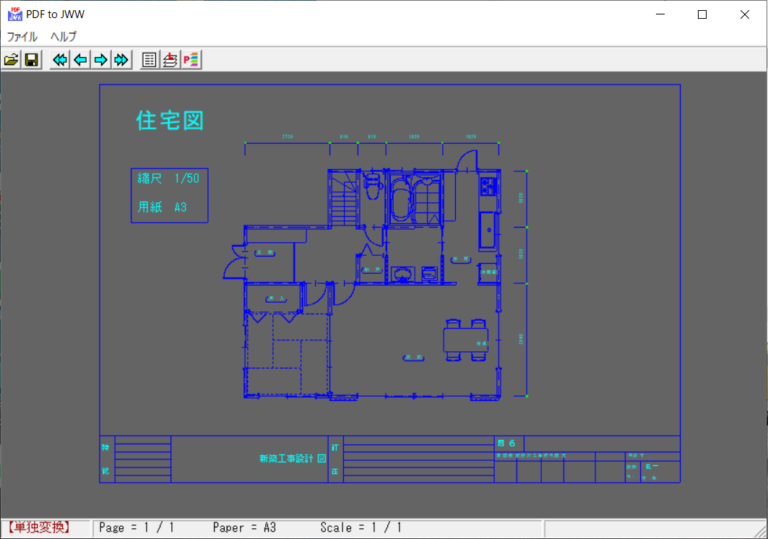Viewport: 768px width, 539px height.
Task: Jump to last page with double-right arrow
Action: coord(121,60)
